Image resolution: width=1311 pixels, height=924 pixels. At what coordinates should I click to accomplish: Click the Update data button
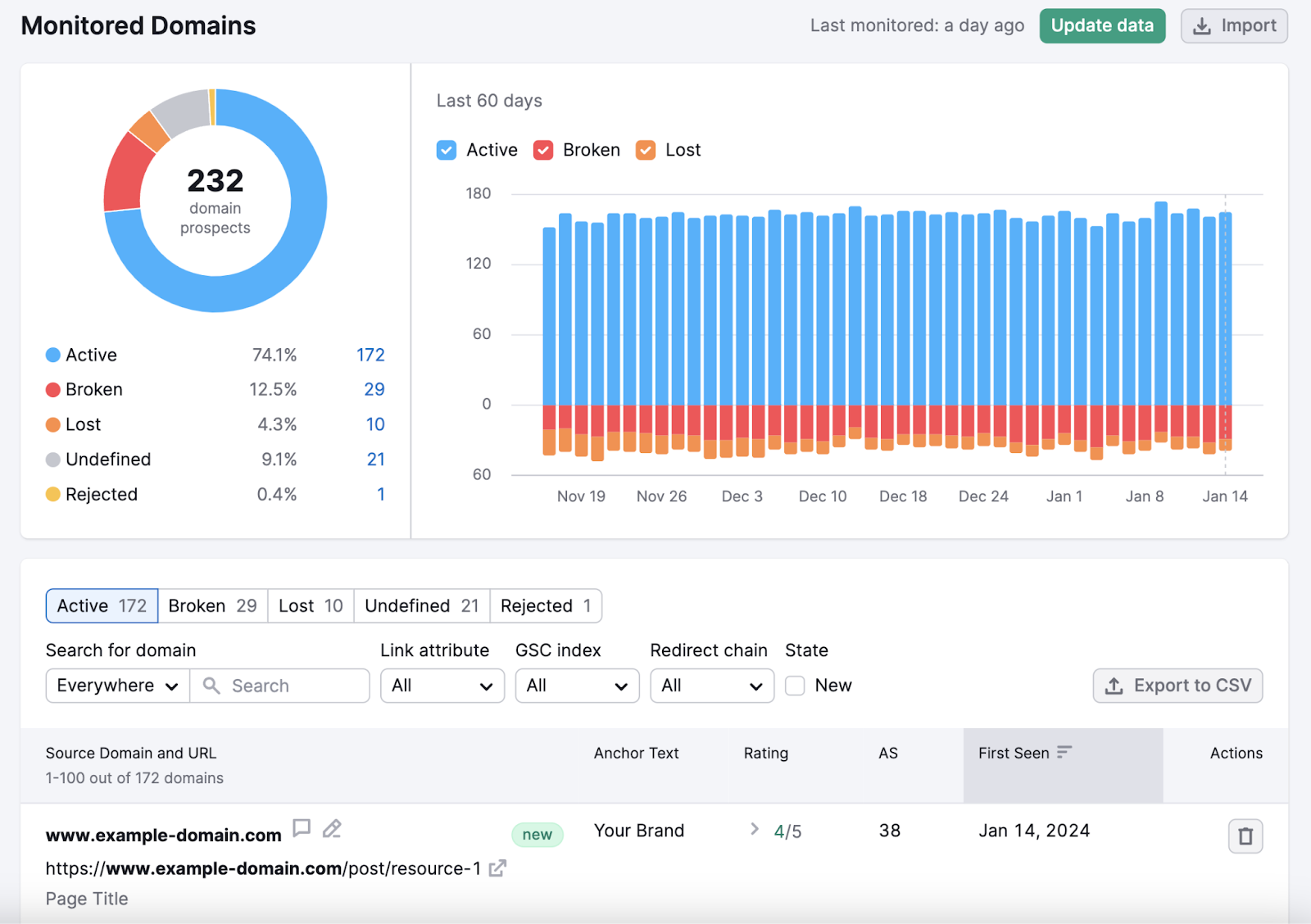(x=1102, y=25)
